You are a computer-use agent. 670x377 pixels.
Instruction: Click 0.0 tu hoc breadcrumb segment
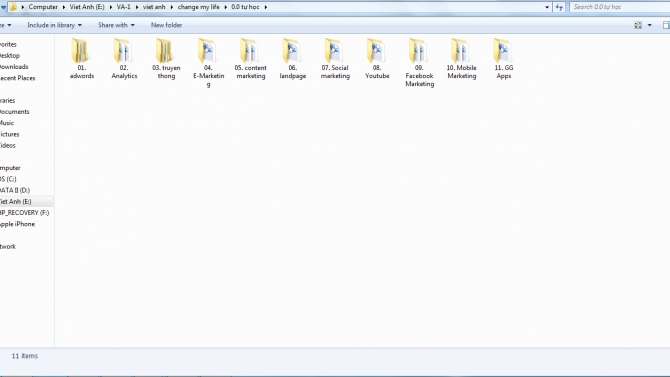(x=245, y=7)
